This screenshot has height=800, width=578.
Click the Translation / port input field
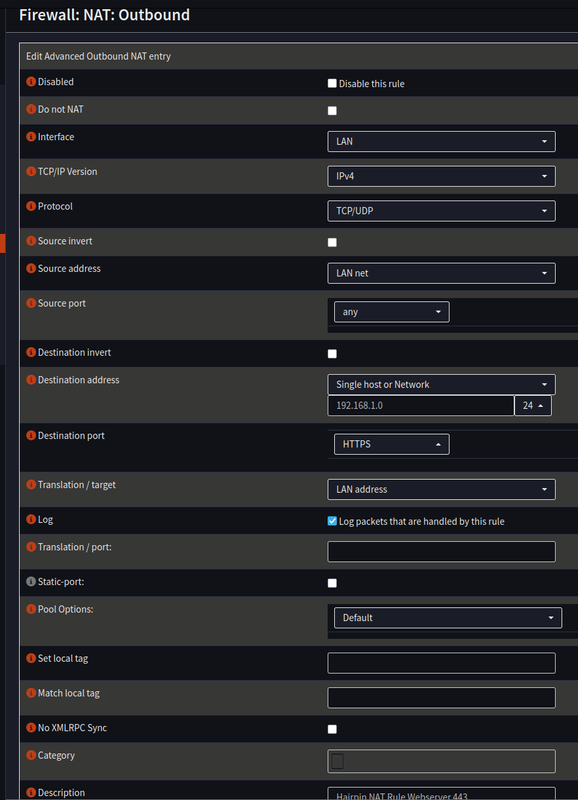[441, 552]
